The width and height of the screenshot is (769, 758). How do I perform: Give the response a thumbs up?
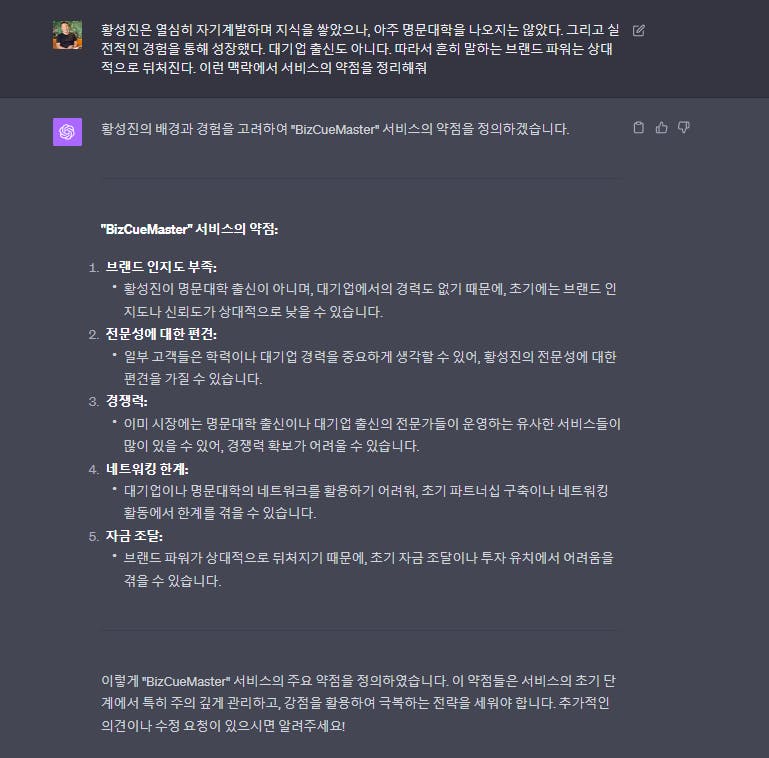click(x=661, y=127)
